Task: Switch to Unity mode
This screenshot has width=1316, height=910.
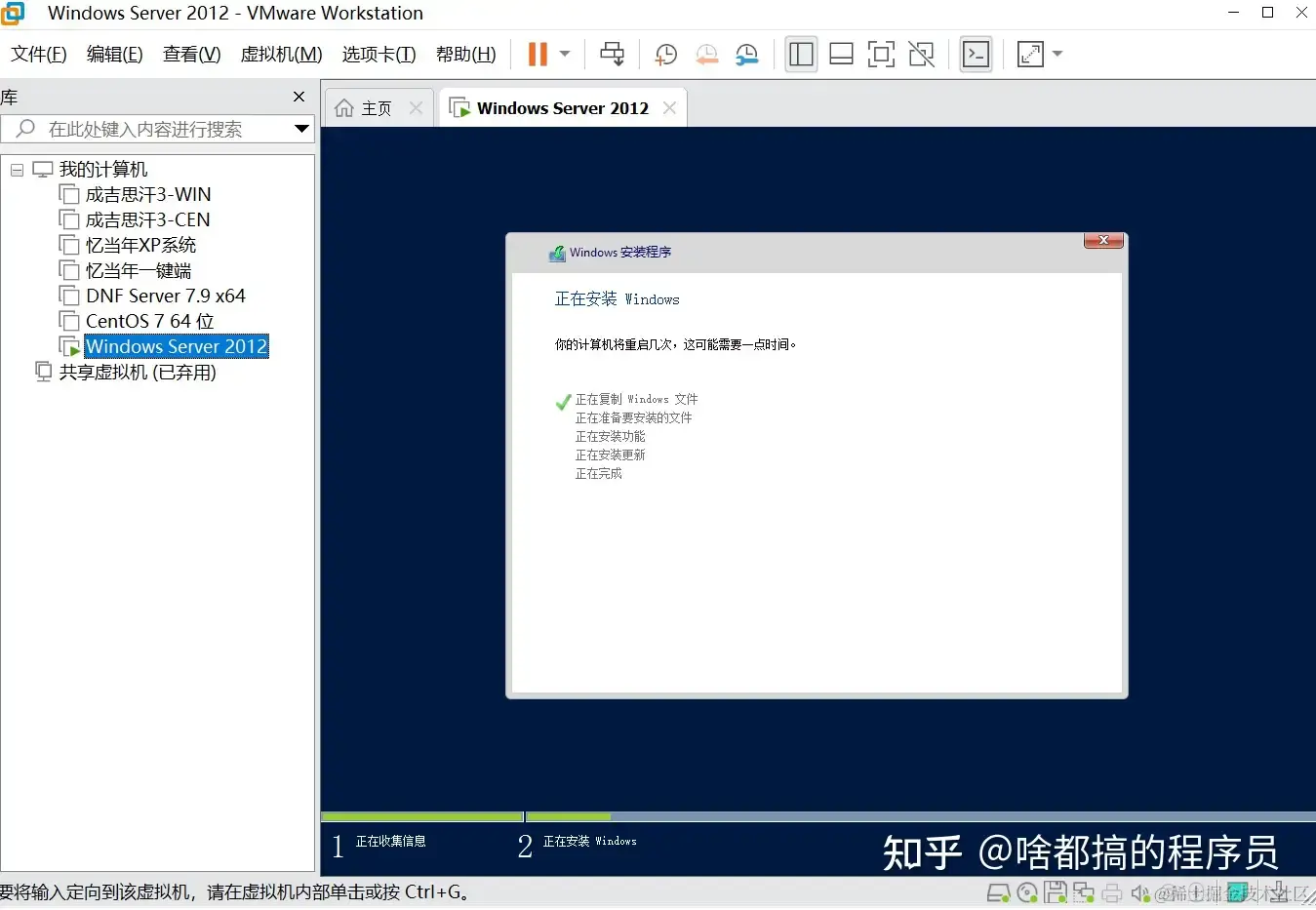Action: click(921, 54)
